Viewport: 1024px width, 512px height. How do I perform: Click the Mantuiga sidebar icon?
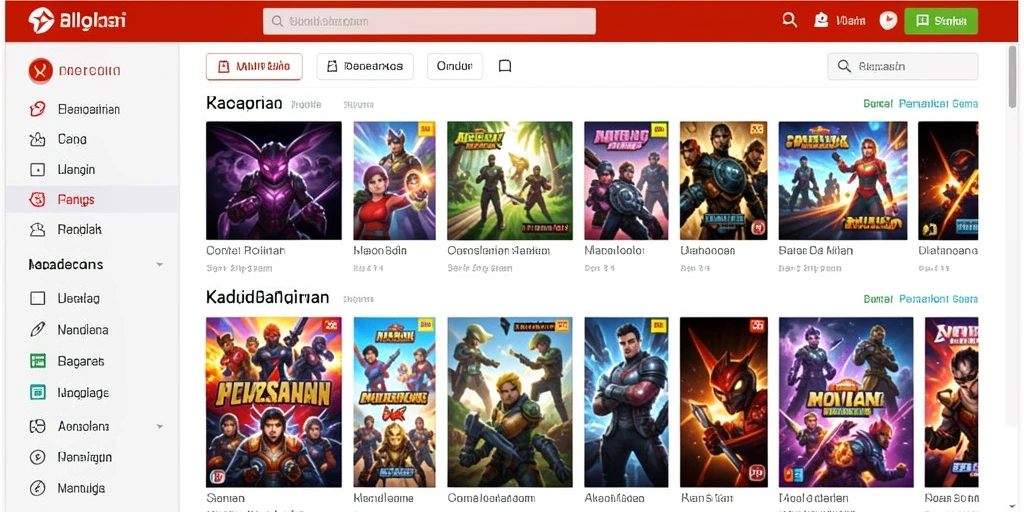point(38,488)
